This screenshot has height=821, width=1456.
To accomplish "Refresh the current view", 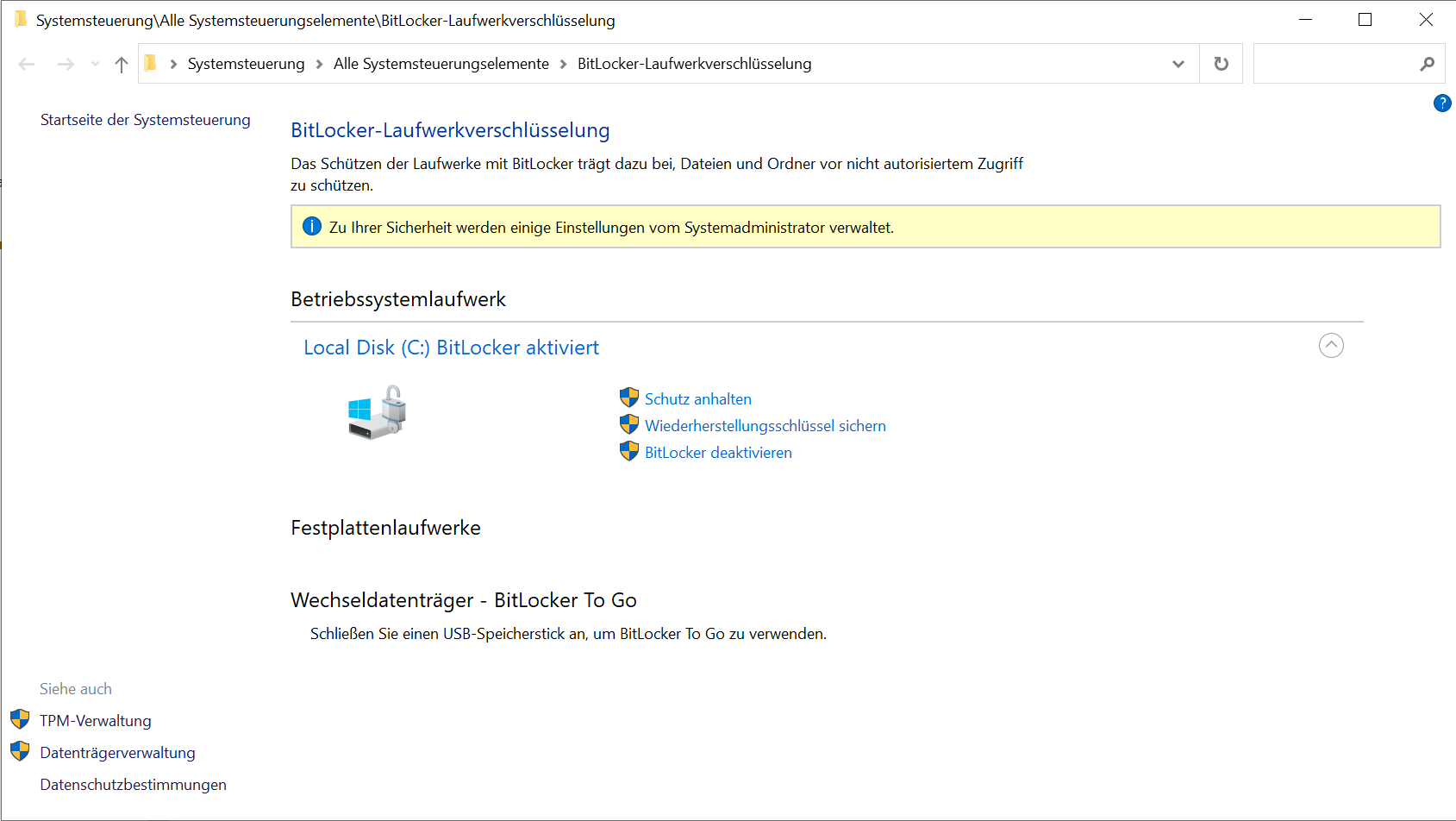I will 1221,64.
